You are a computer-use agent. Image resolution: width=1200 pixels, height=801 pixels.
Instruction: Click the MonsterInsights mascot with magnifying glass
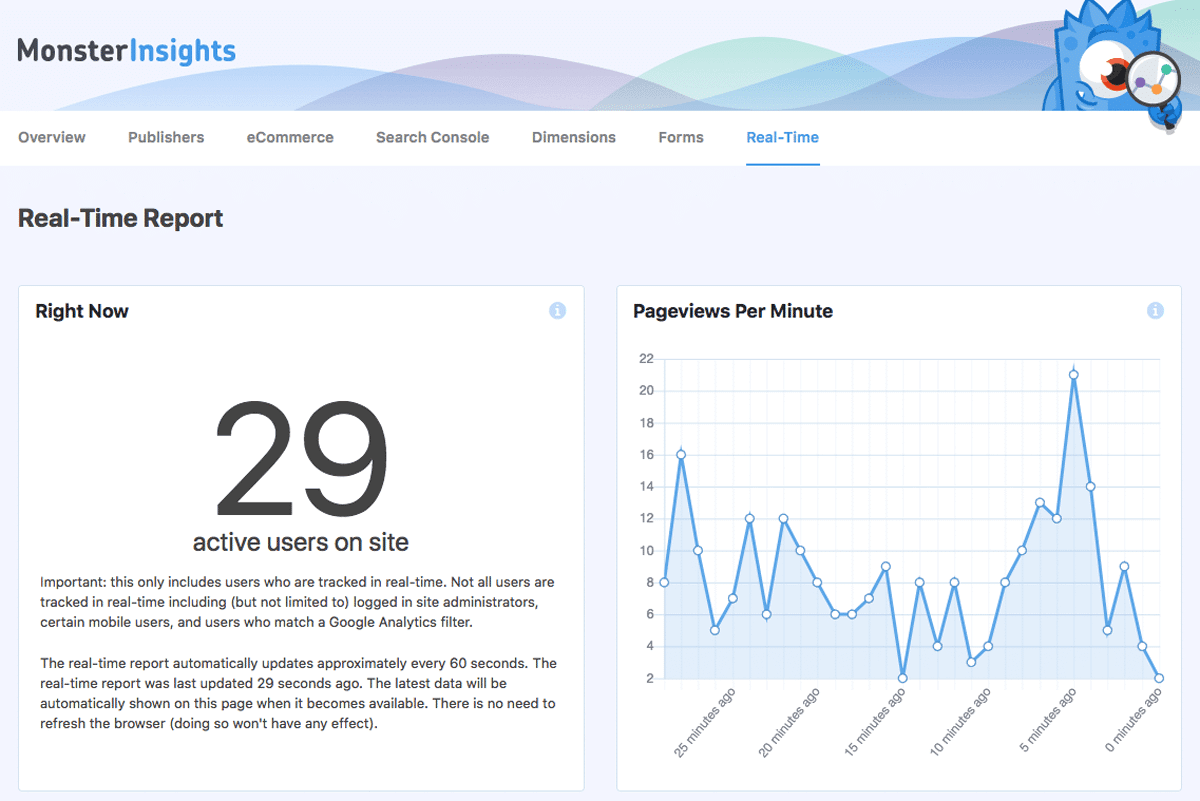point(1110,60)
